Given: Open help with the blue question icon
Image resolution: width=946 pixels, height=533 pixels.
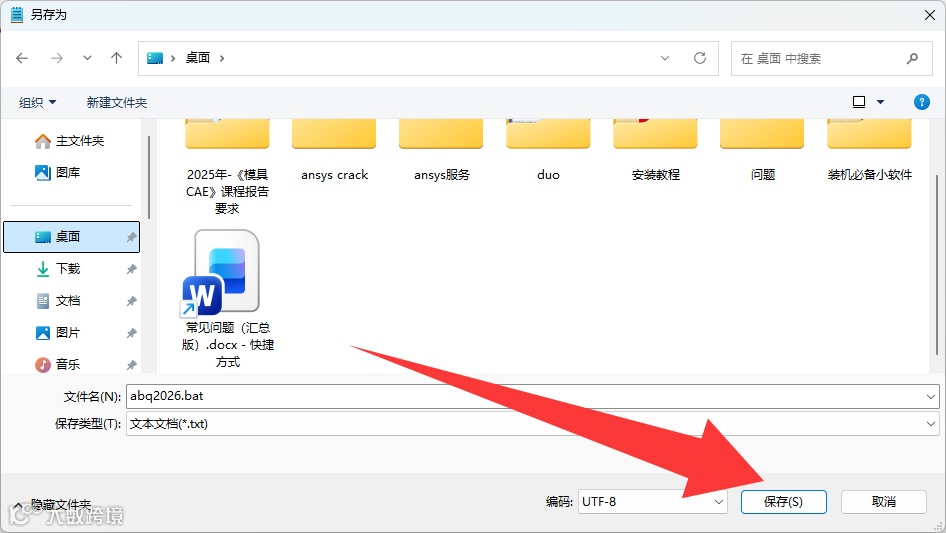Looking at the screenshot, I should (x=921, y=102).
